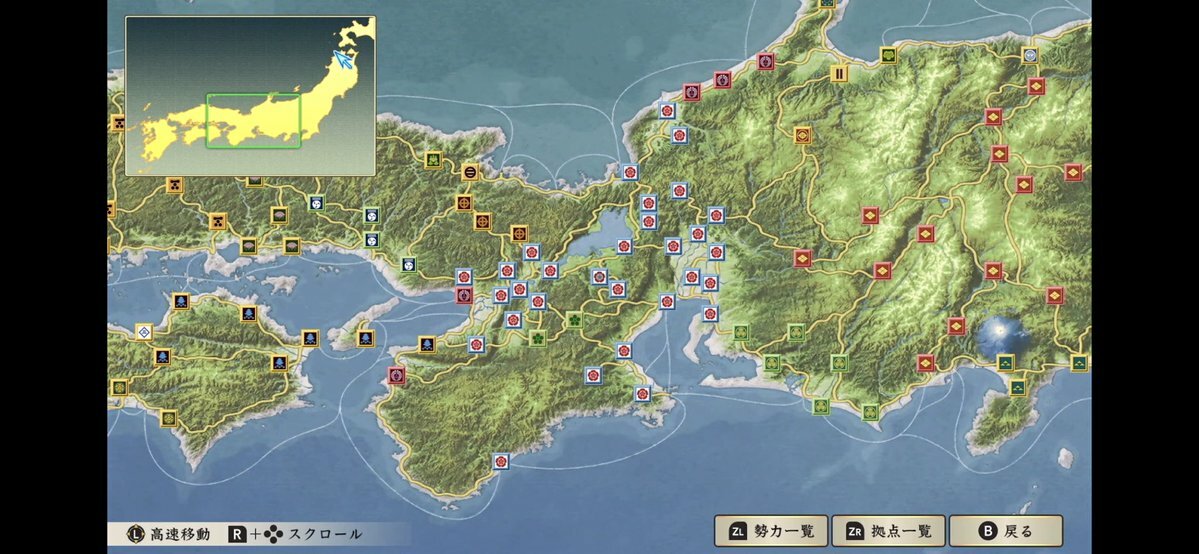Image resolution: width=1199 pixels, height=554 pixels.
Task: Select green leaf-crest castle beside striped-circle castle
Action: click(433, 159)
